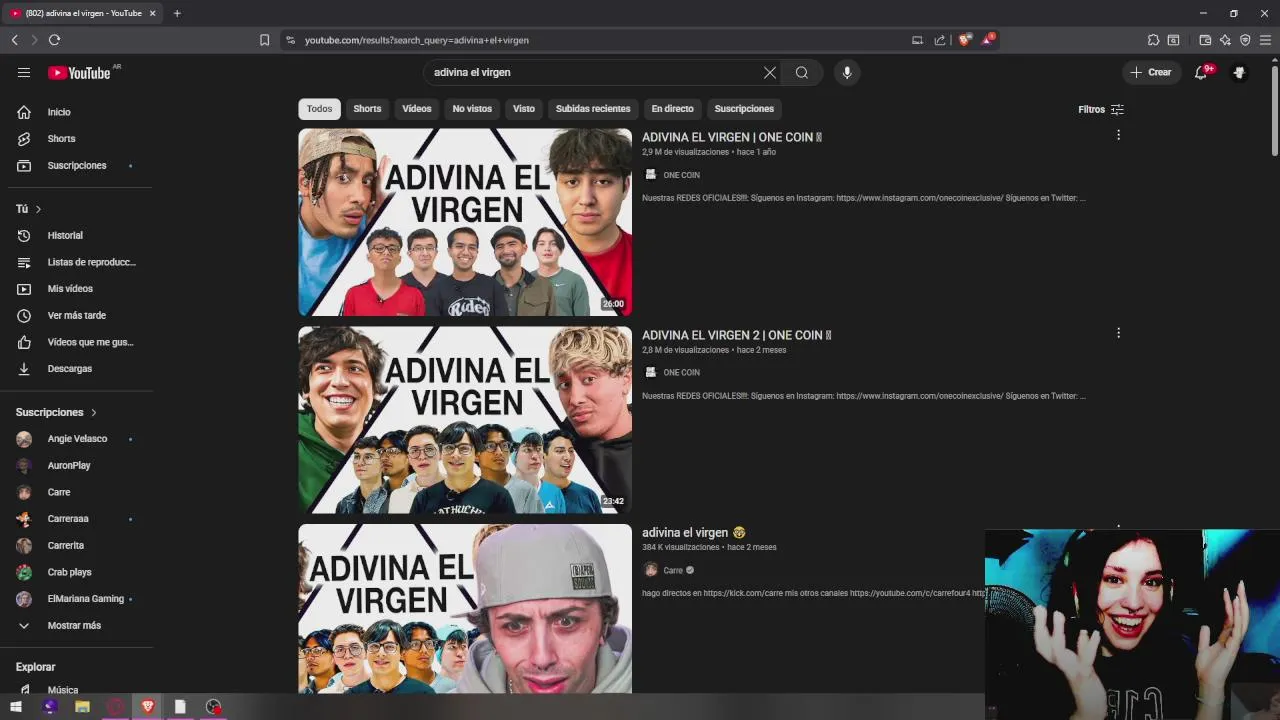Select the Visto filter chip

[x=524, y=109]
